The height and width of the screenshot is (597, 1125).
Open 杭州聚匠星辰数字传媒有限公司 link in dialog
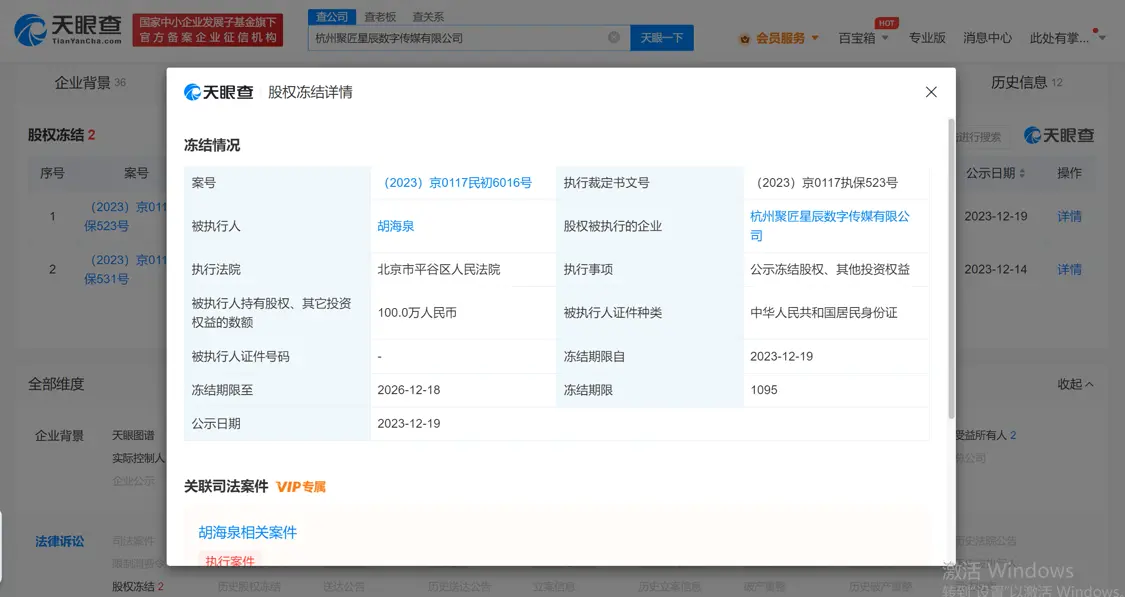[829, 225]
